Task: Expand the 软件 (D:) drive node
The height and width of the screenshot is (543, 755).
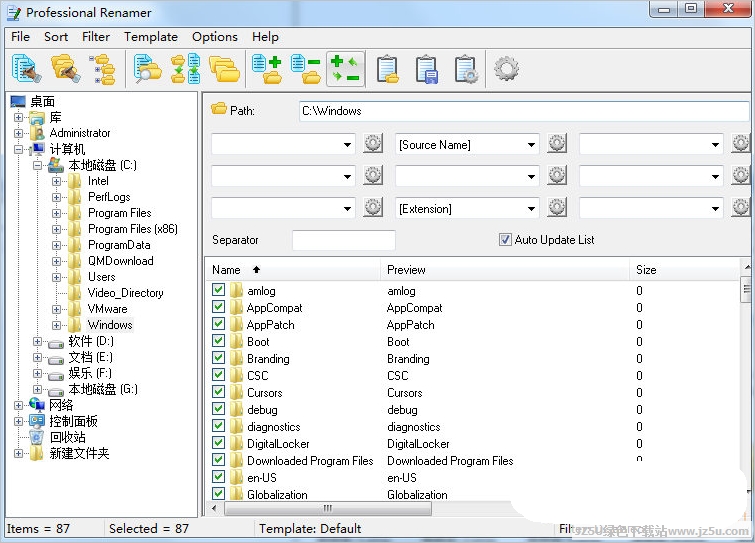Action: 37,341
